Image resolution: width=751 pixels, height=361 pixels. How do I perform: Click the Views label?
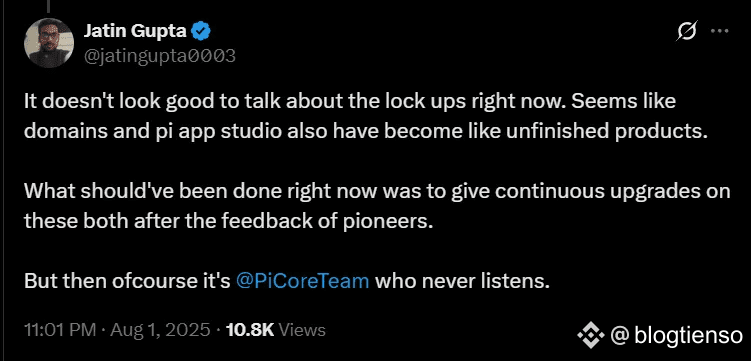(x=302, y=330)
